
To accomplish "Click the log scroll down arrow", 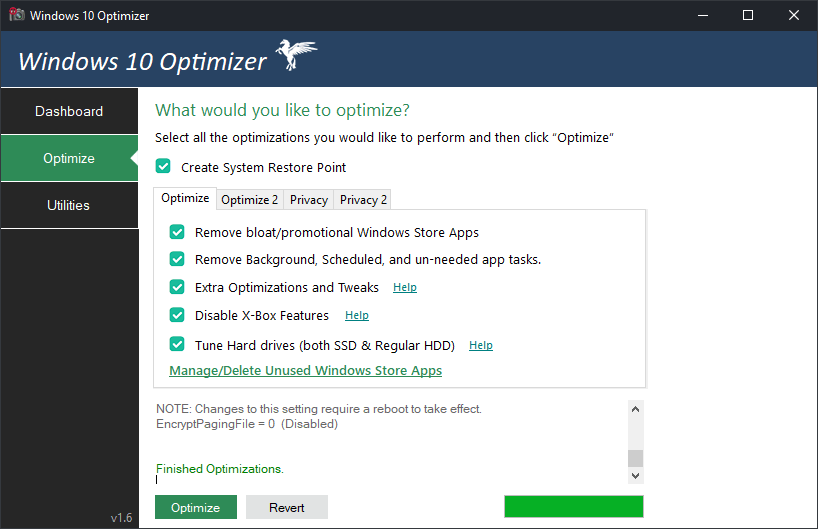I will (x=636, y=476).
